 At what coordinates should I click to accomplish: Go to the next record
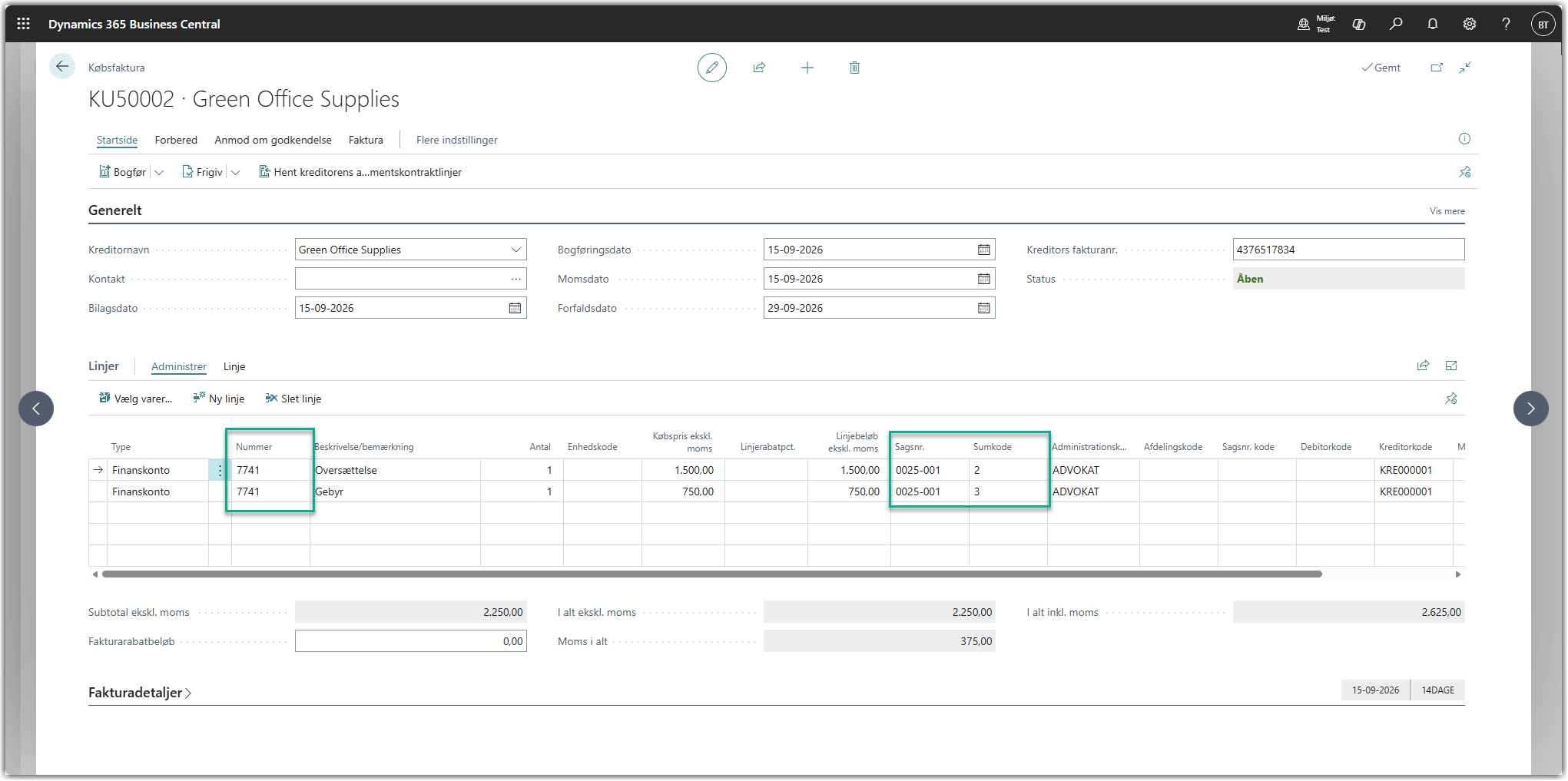coord(1531,409)
